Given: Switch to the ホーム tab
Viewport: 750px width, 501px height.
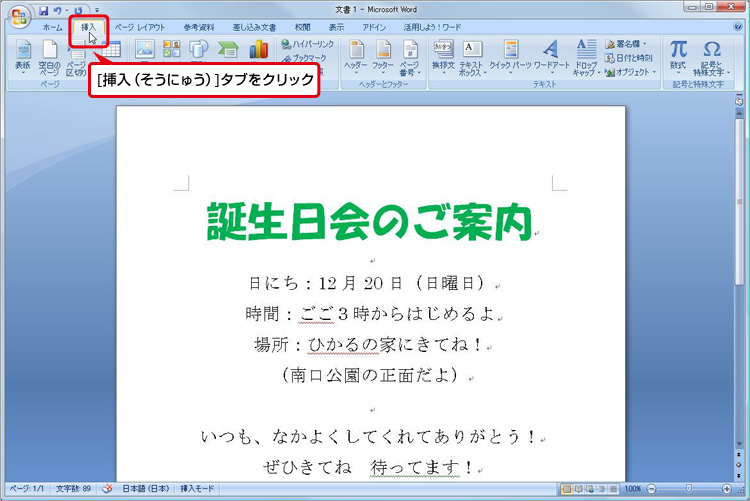Looking at the screenshot, I should click(52, 28).
